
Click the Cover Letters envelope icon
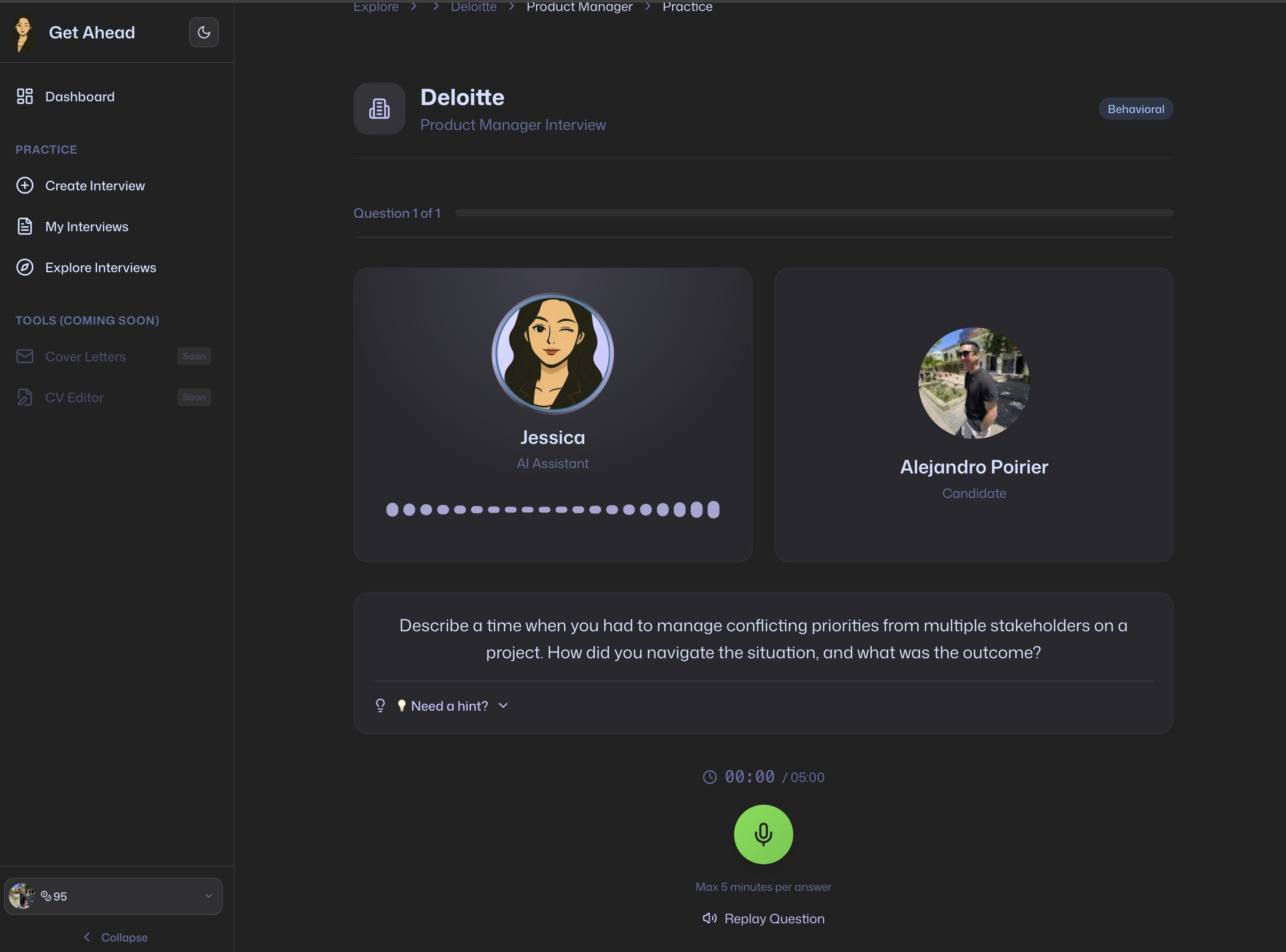coord(24,356)
